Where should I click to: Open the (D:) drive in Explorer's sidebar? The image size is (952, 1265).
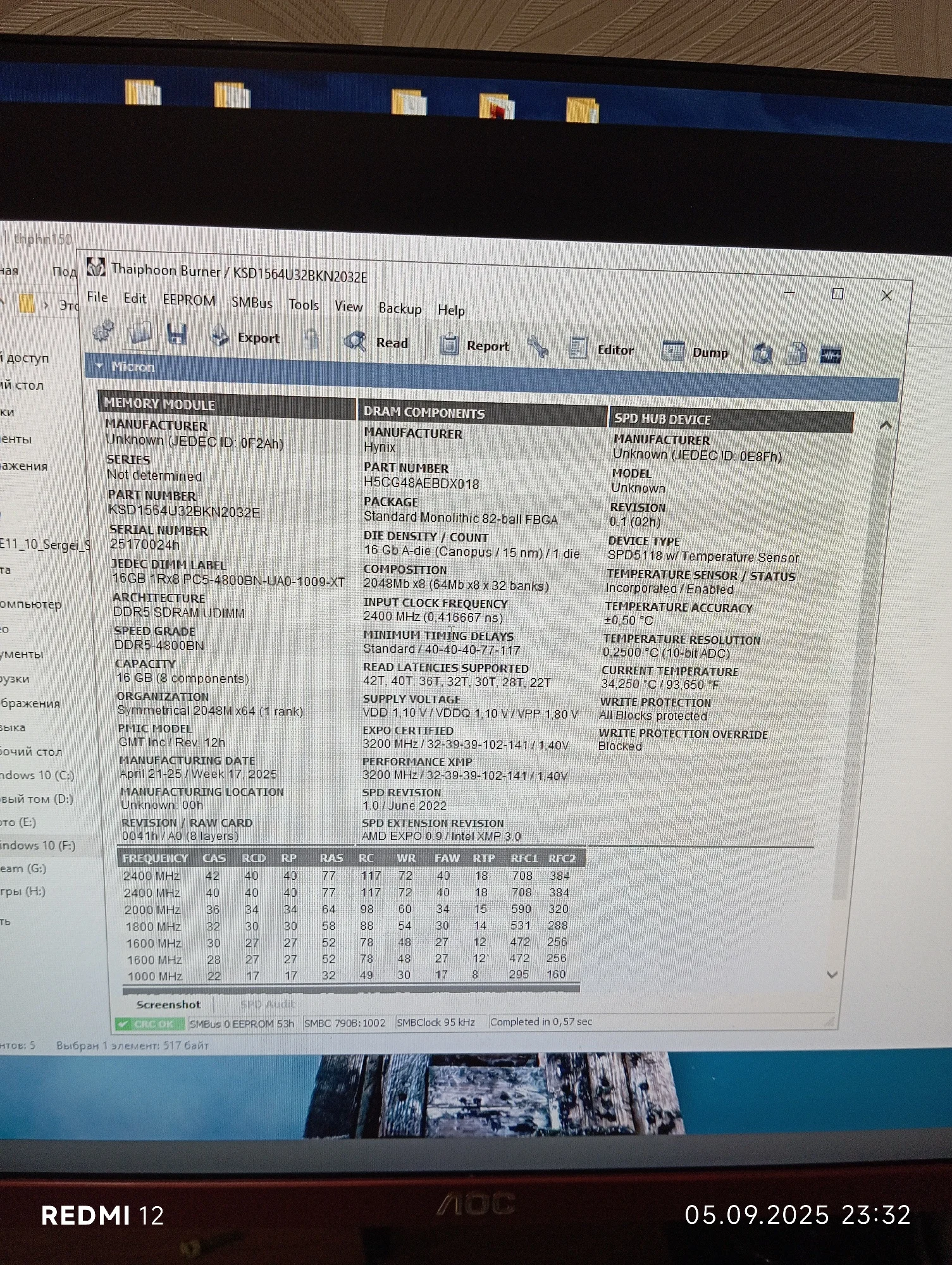[x=37, y=799]
